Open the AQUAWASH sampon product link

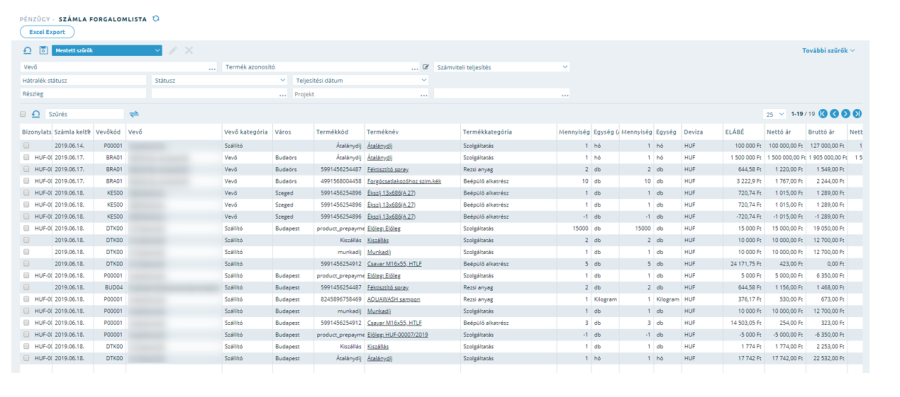pos(394,299)
